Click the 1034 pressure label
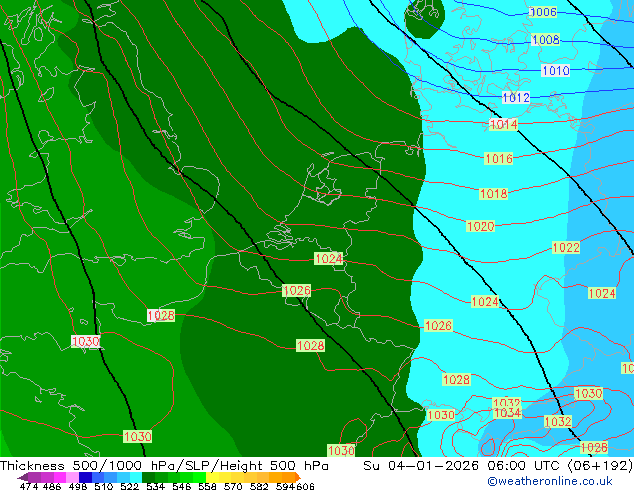Viewport: 634px width, 490px height. pyautogui.click(x=507, y=413)
